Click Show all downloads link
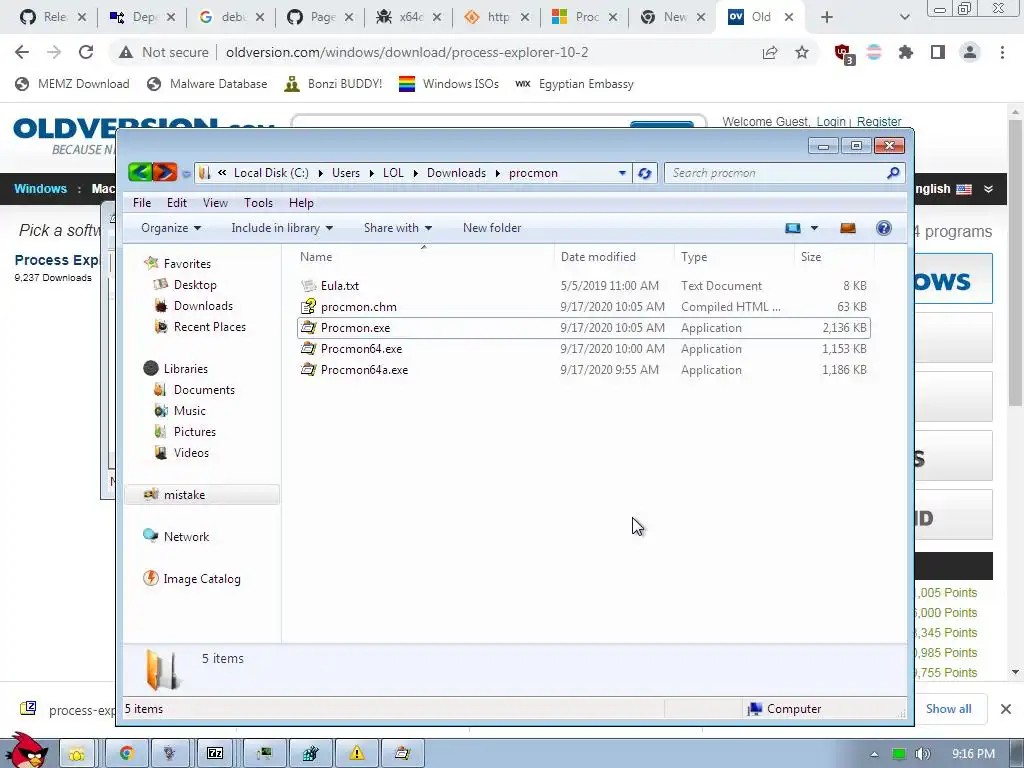The image size is (1024, 768). [x=948, y=709]
